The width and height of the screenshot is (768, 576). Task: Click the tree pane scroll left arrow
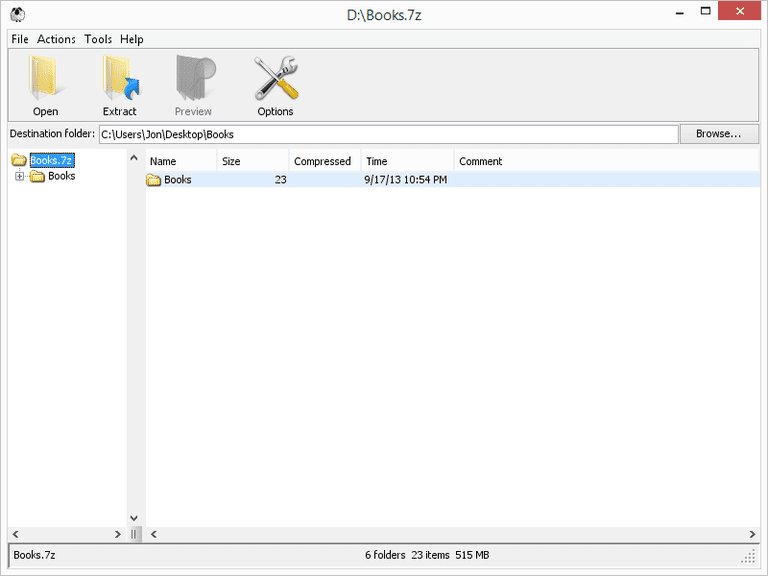(x=16, y=534)
